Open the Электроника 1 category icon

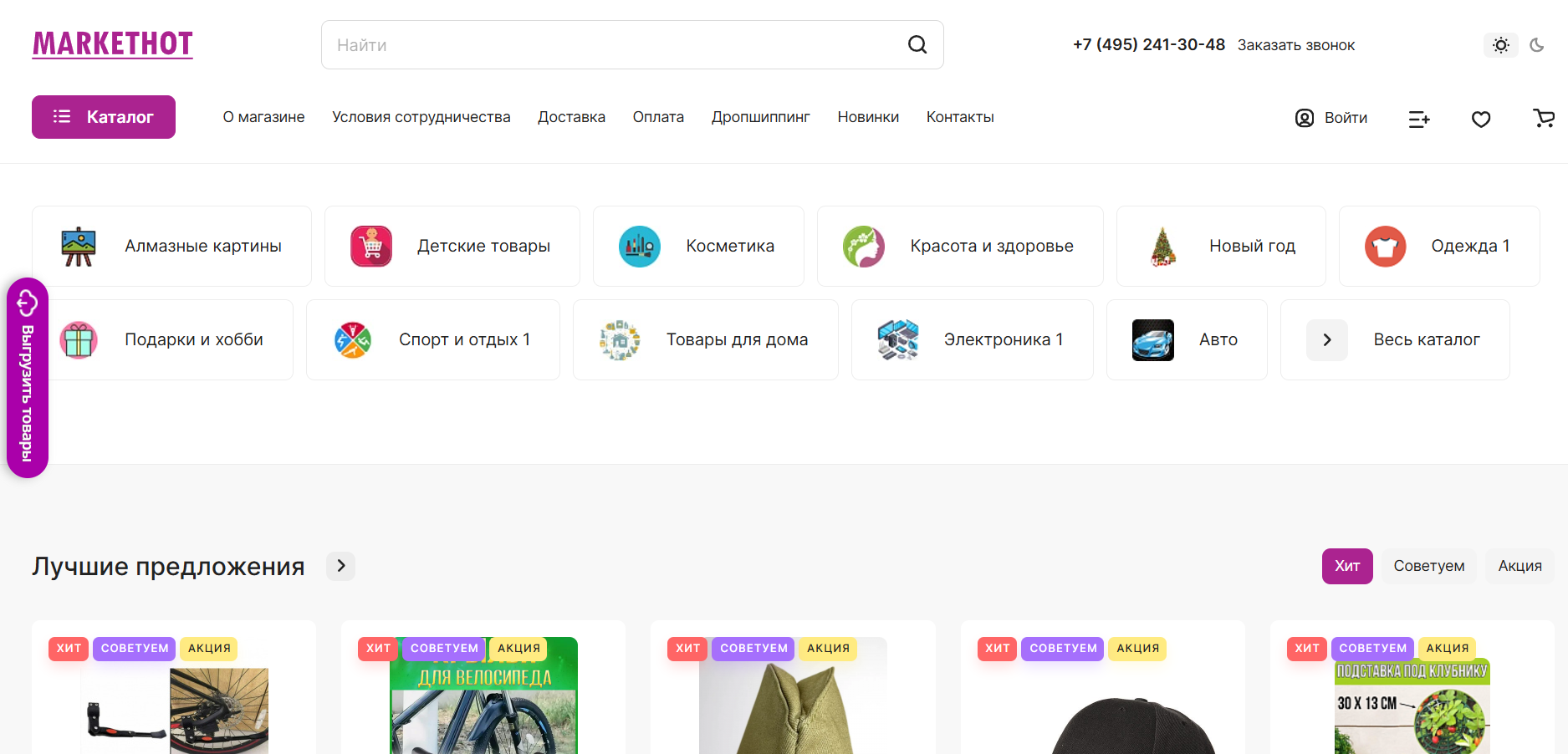pos(896,339)
